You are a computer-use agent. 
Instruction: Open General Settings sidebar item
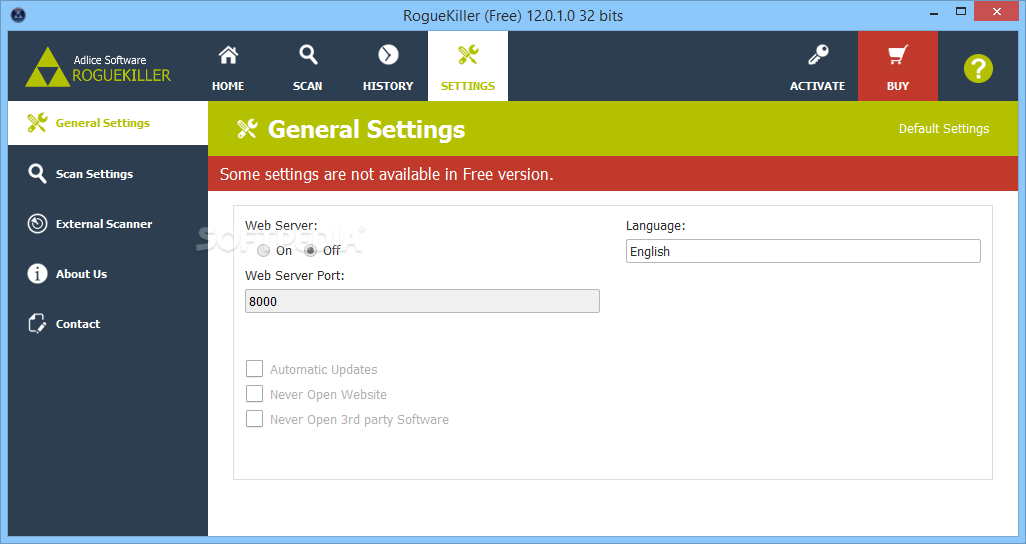point(108,123)
